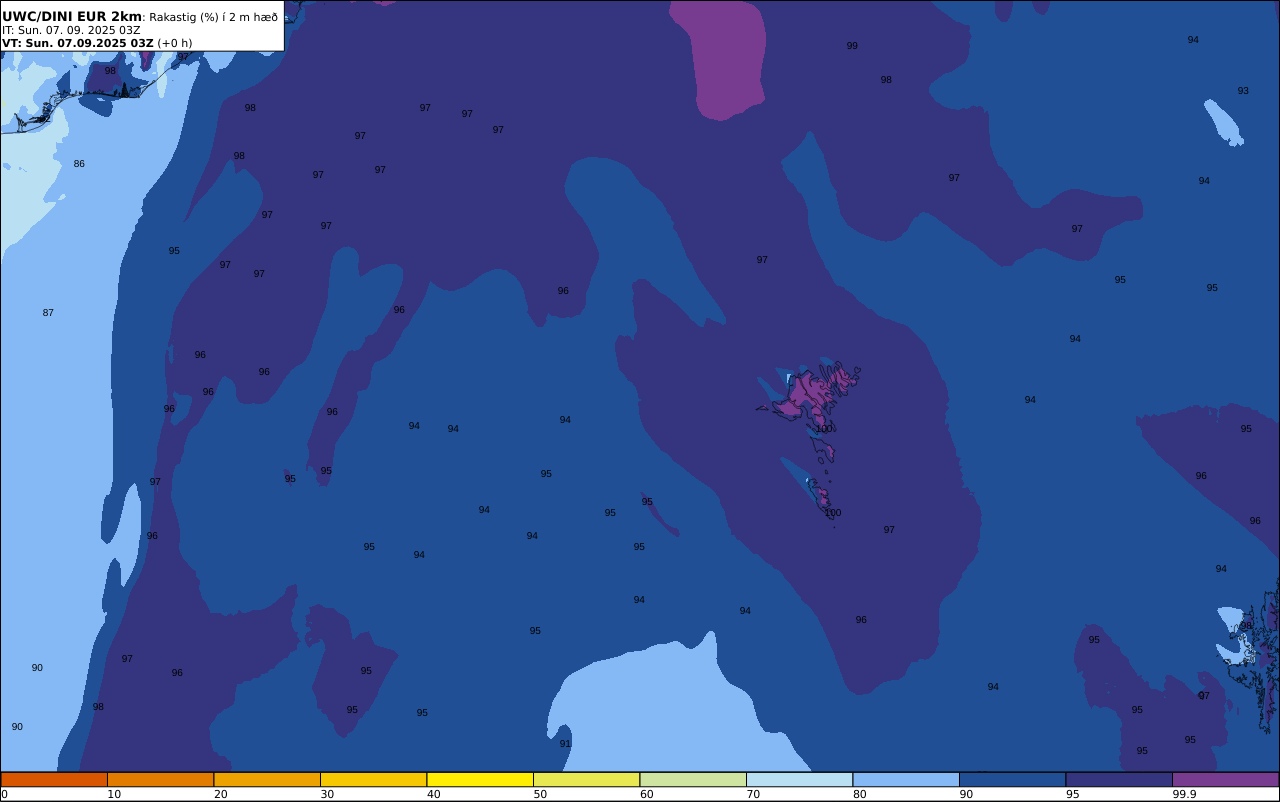Viewport: 1280px width, 802px height.
Task: Click the bright yellow 40–50 legend swatch
Action: coord(480,779)
